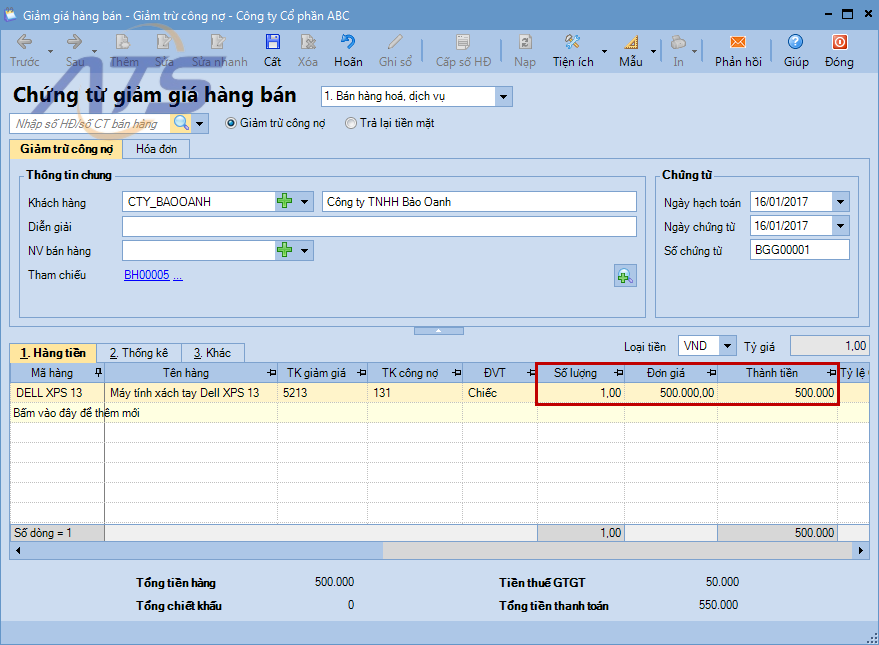Click the Cất save icon
Viewport: 879px width, 645px height.
point(272,43)
